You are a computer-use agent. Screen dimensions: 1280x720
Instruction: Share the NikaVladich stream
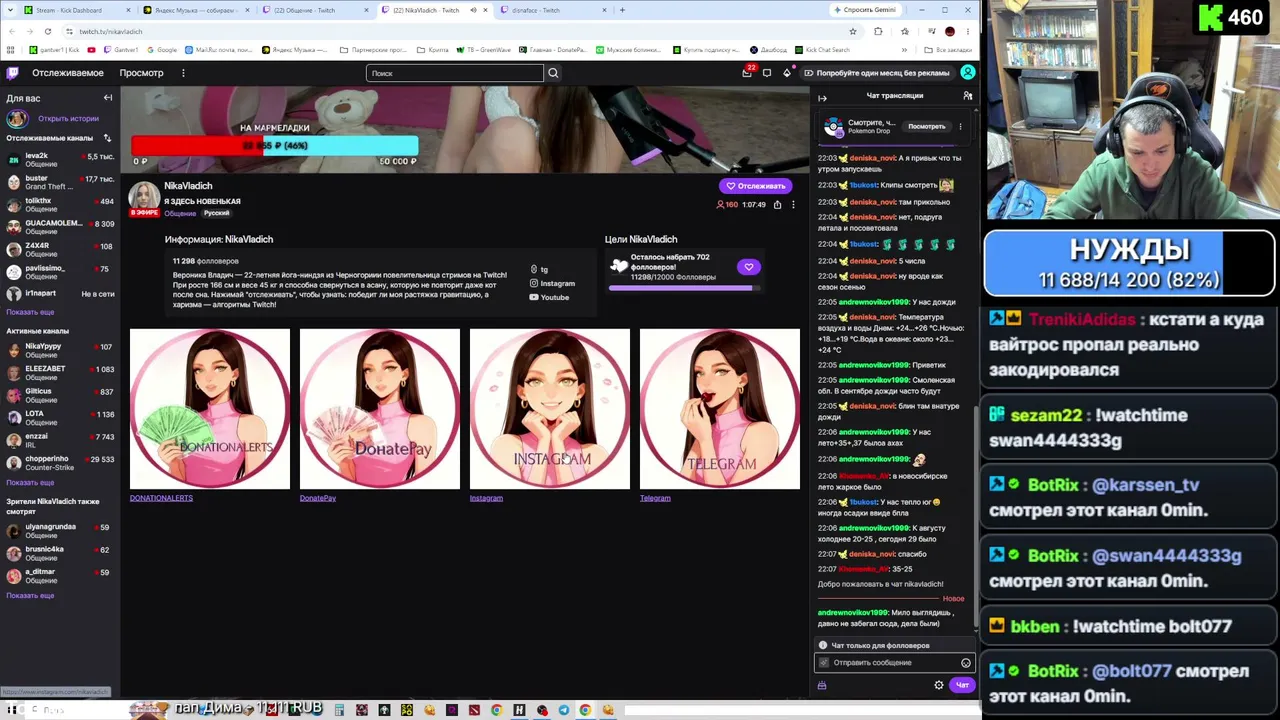(777, 205)
